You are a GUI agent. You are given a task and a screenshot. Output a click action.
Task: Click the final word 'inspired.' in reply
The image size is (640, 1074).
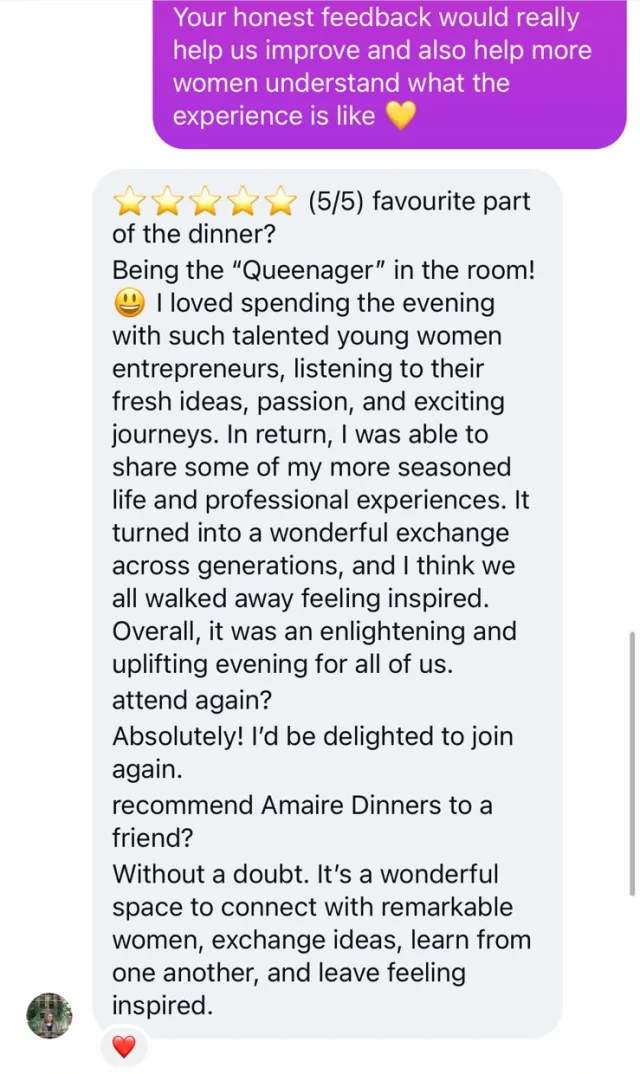(x=163, y=1006)
